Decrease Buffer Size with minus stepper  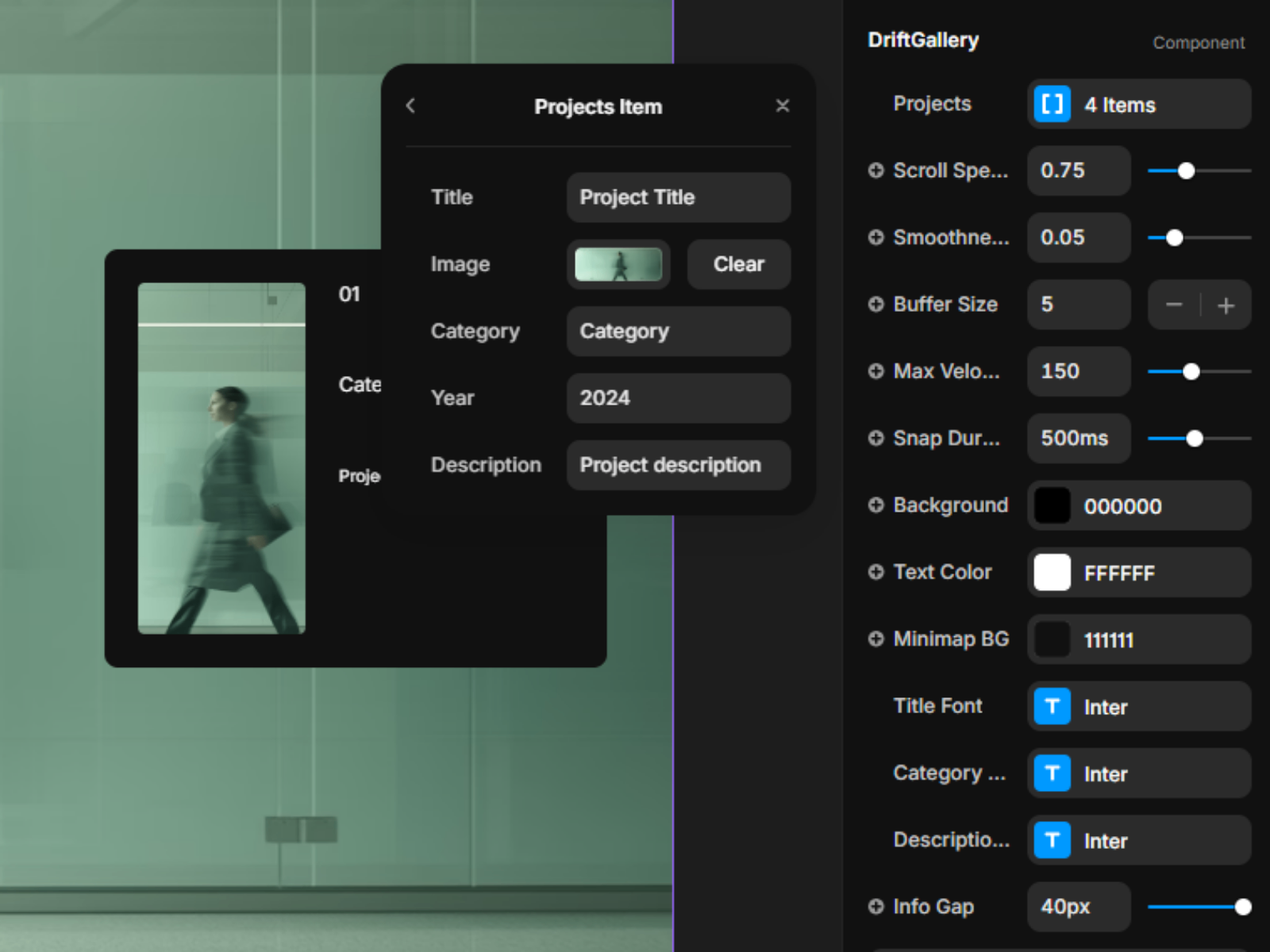pos(1174,305)
